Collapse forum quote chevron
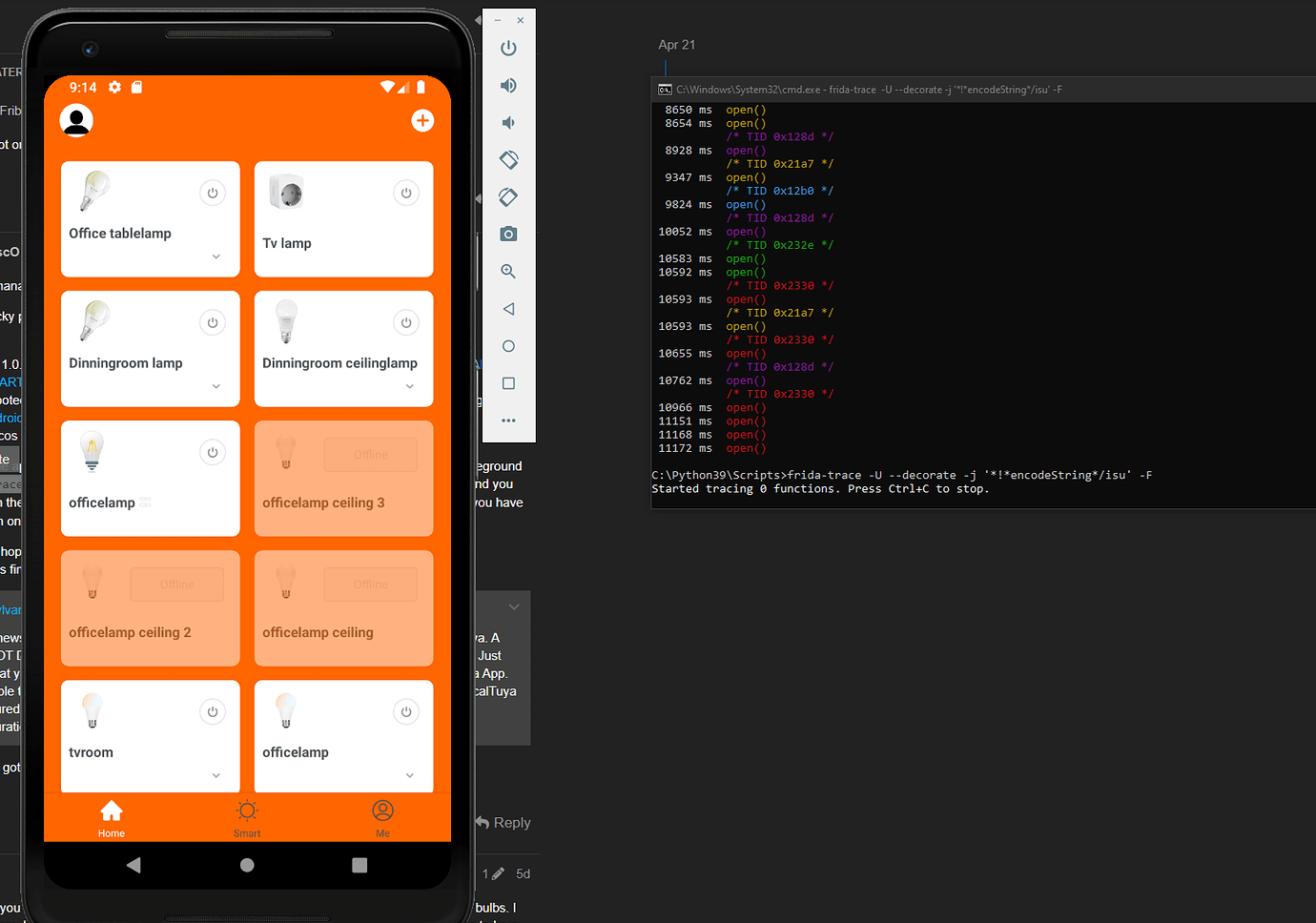1316x923 pixels. pos(514,606)
